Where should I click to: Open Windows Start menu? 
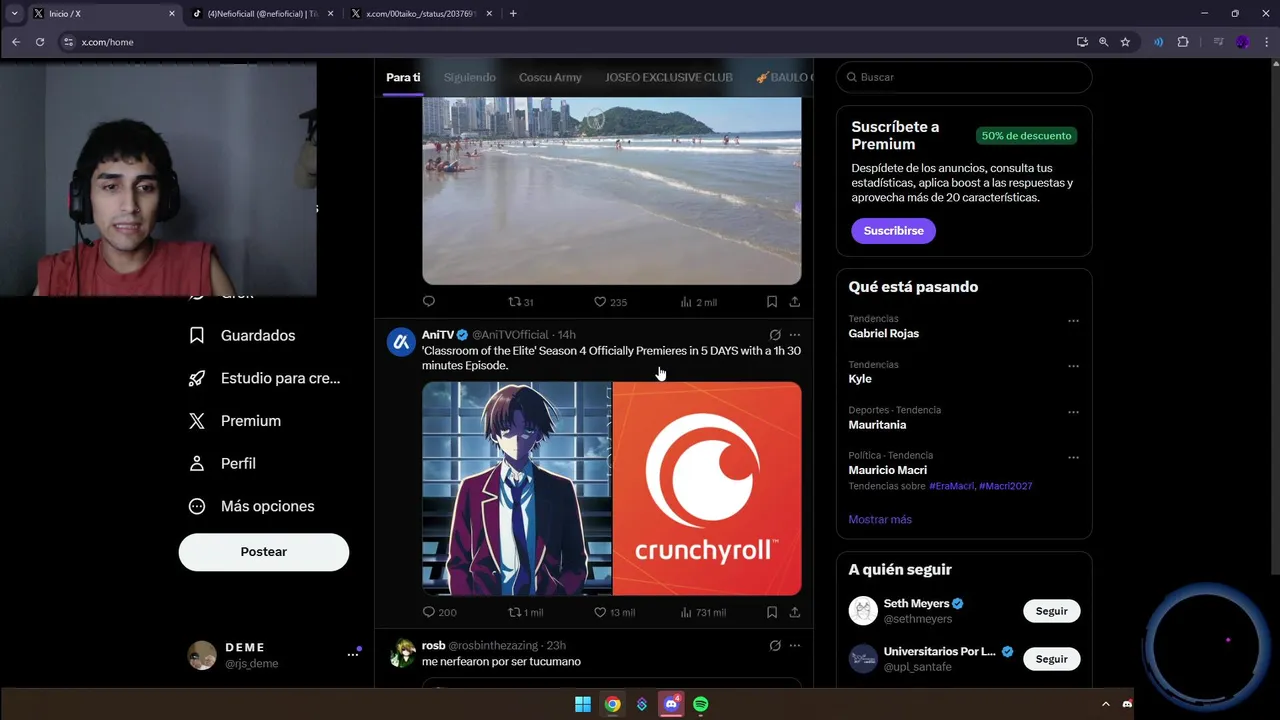(583, 704)
